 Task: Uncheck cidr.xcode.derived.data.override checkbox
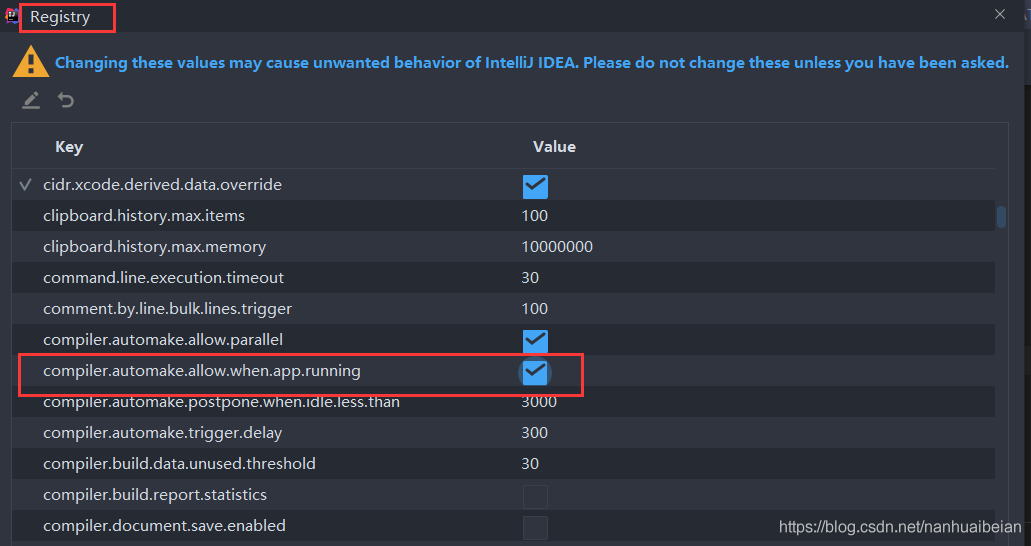[535, 186]
